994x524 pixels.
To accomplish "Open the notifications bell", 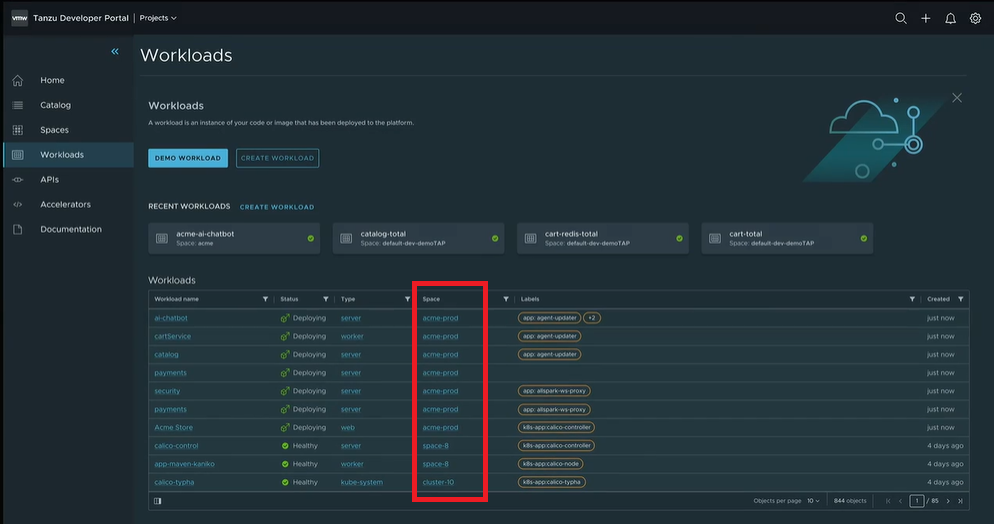I will coord(950,18).
